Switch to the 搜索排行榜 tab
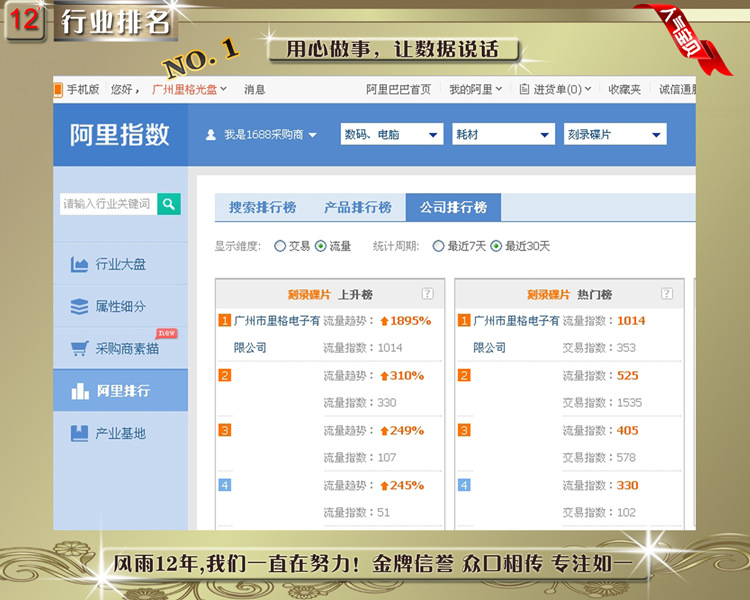750x600 pixels. click(x=262, y=208)
